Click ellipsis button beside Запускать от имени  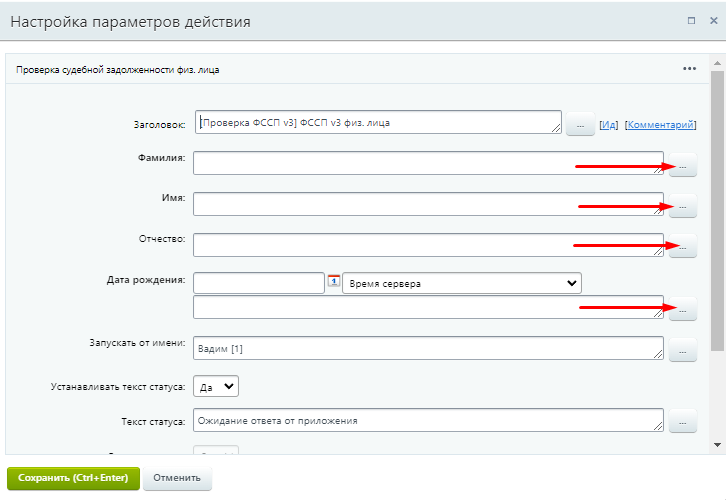pyautogui.click(x=682, y=350)
